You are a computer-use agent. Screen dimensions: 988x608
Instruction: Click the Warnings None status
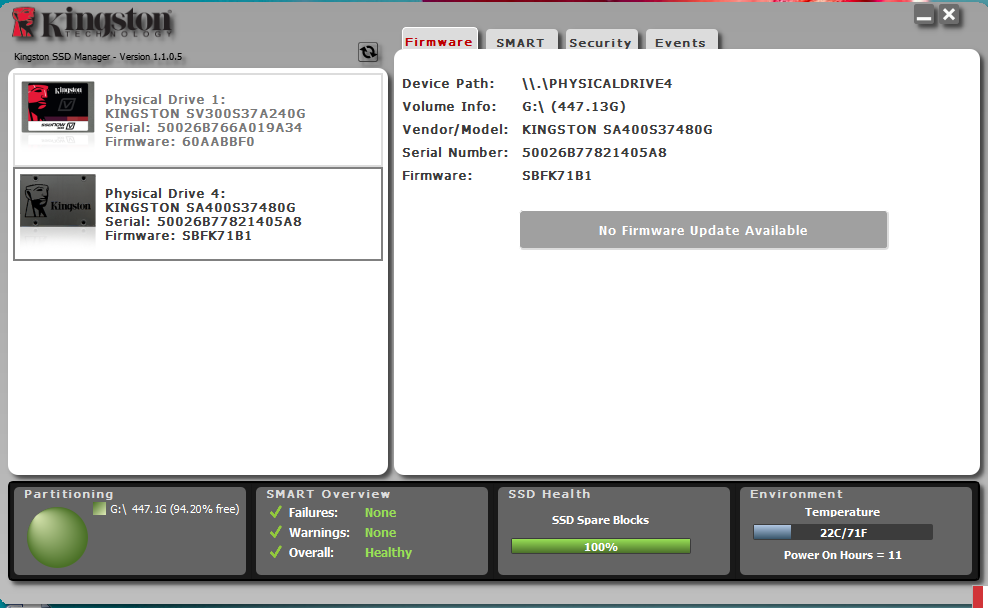coord(381,533)
